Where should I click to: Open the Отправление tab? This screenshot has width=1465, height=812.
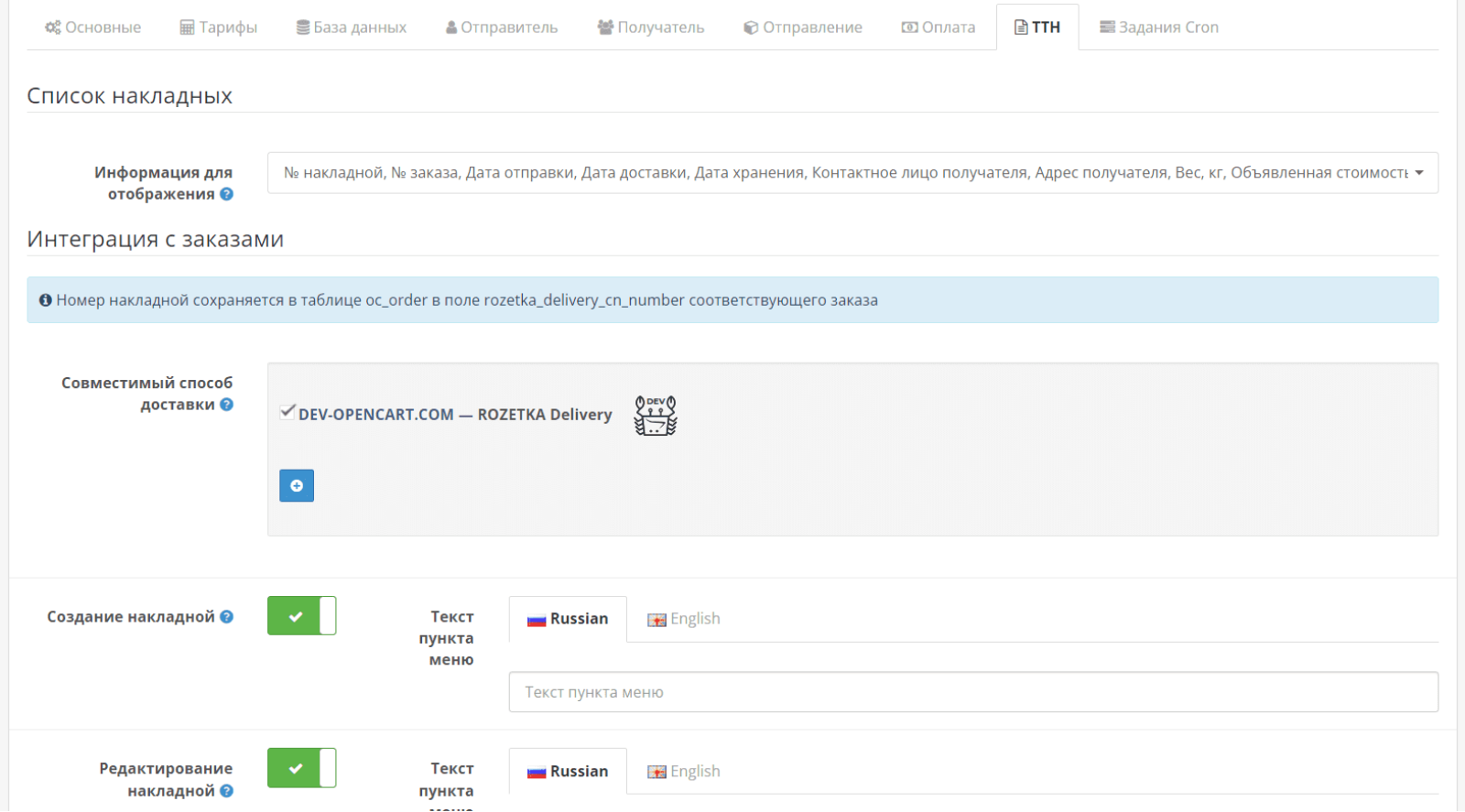(803, 27)
